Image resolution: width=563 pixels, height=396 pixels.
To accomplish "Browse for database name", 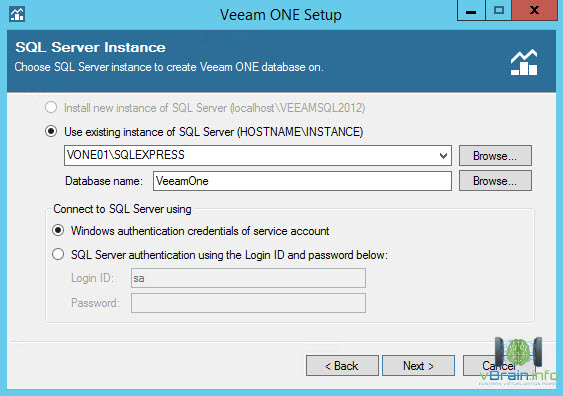I will 495,181.
